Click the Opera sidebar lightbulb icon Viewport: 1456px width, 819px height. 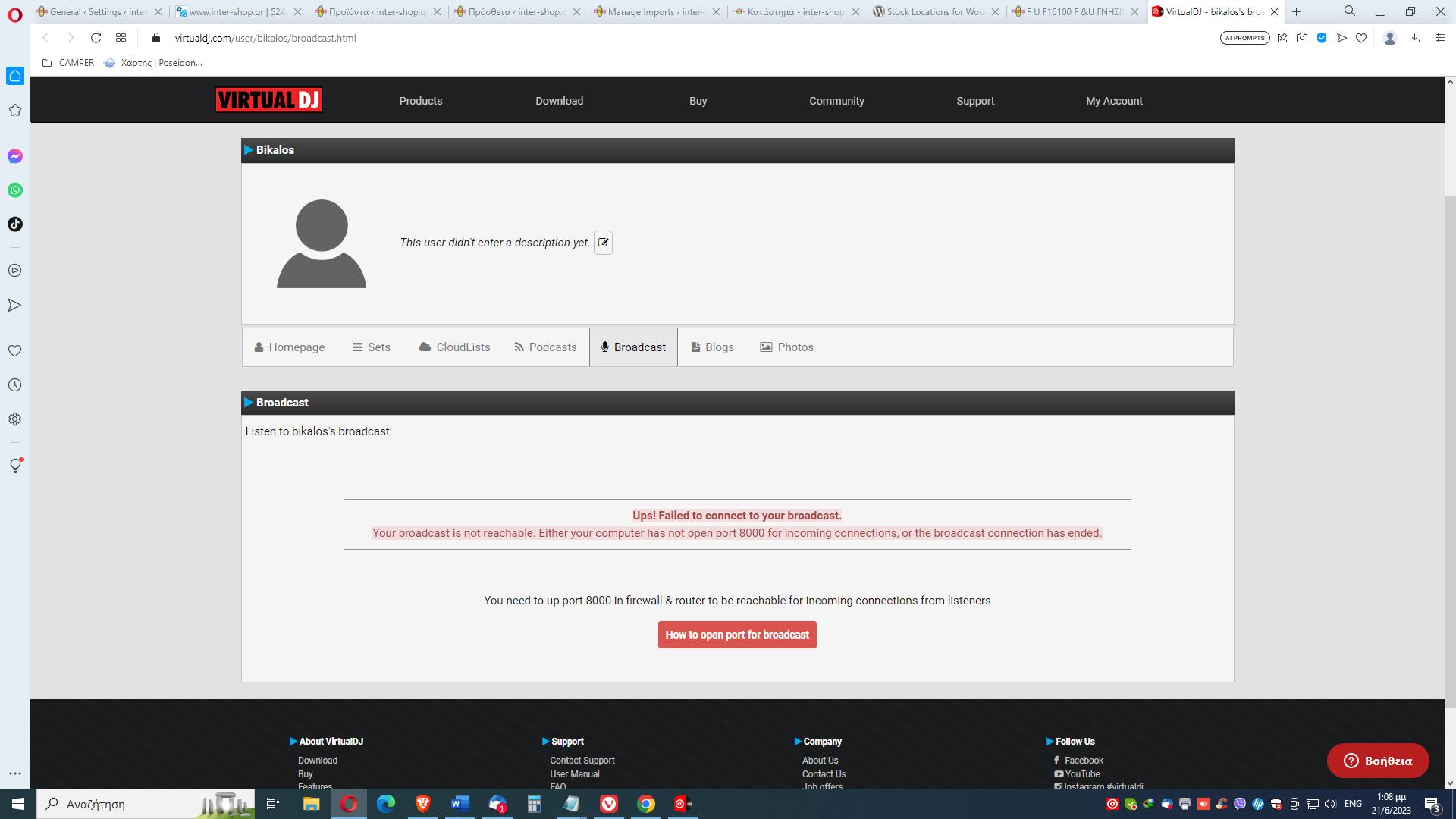pos(15,466)
